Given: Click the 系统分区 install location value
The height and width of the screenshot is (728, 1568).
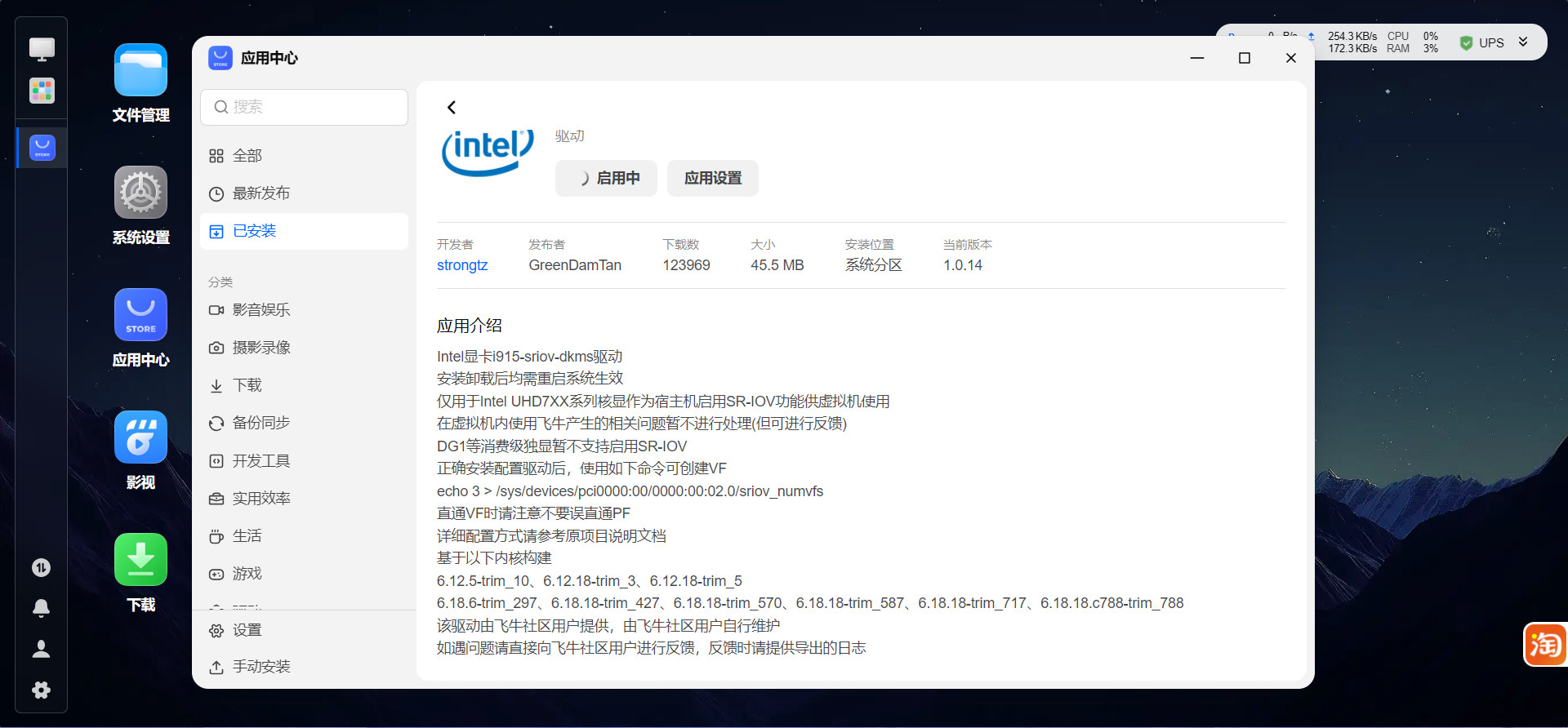Looking at the screenshot, I should [874, 265].
